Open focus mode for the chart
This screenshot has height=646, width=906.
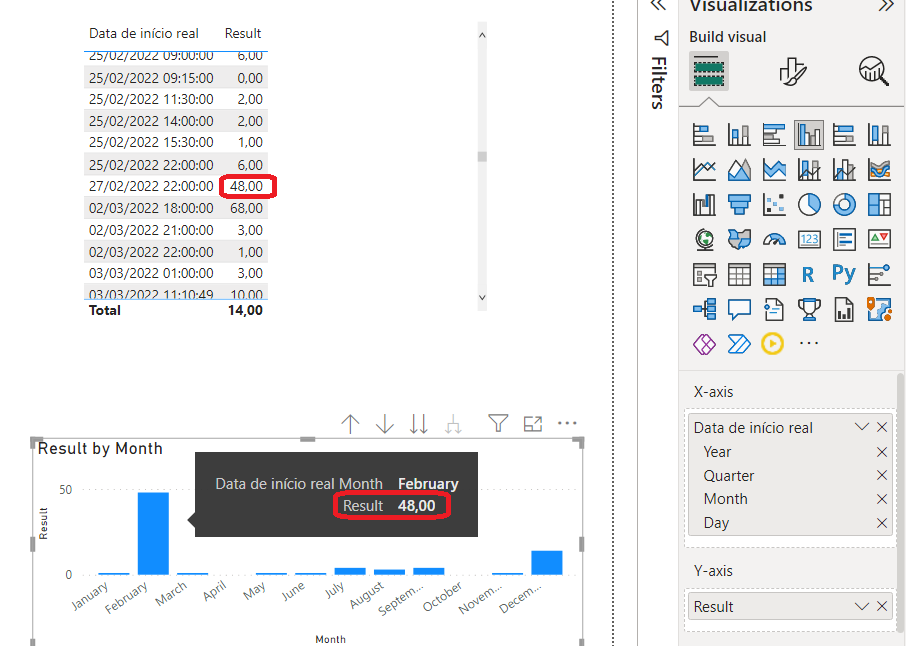(533, 424)
